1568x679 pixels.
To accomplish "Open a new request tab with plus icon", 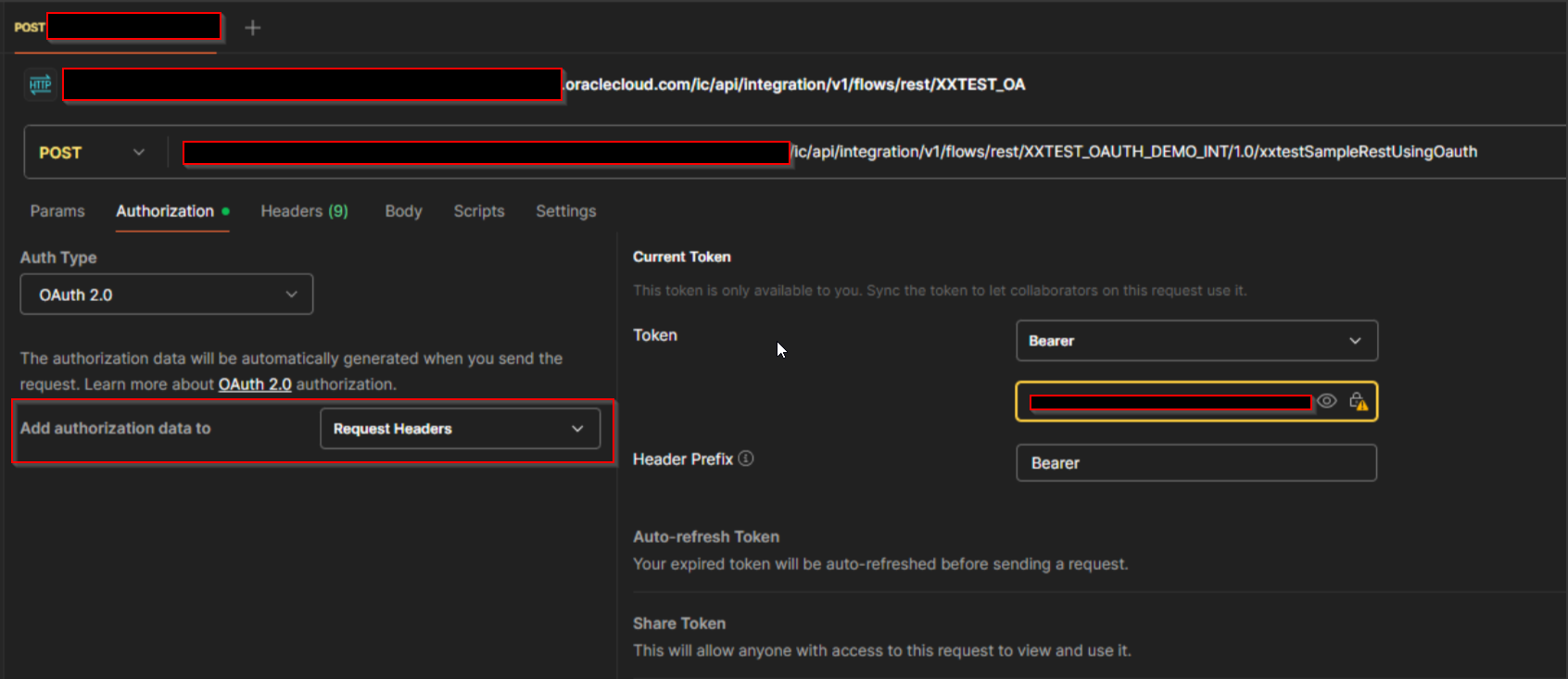I will click(x=252, y=28).
